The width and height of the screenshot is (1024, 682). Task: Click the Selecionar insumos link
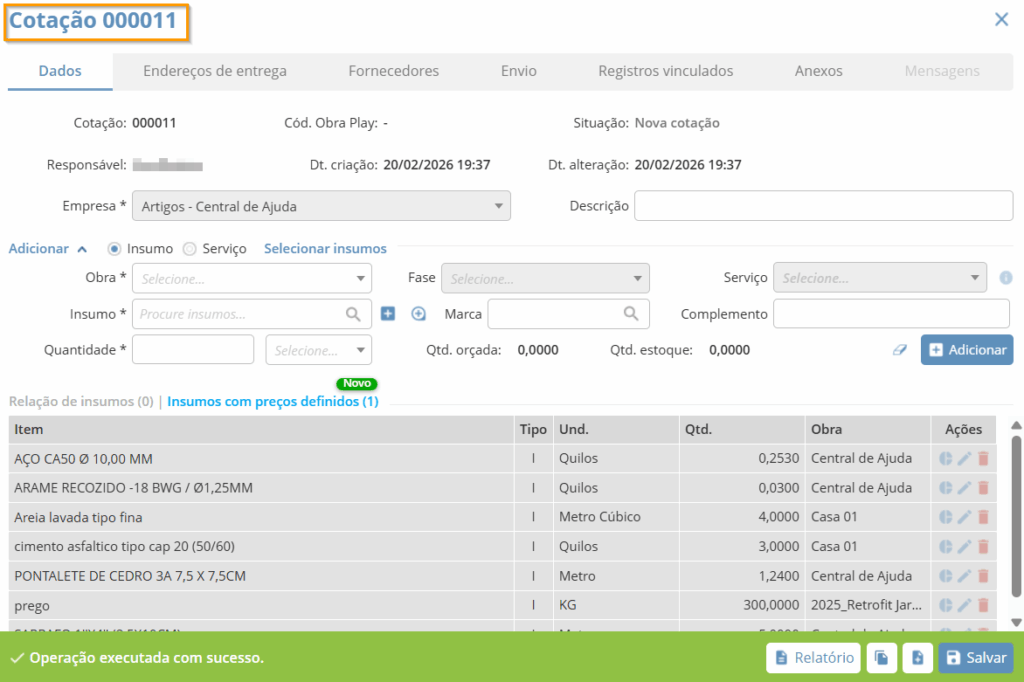[x=325, y=249]
